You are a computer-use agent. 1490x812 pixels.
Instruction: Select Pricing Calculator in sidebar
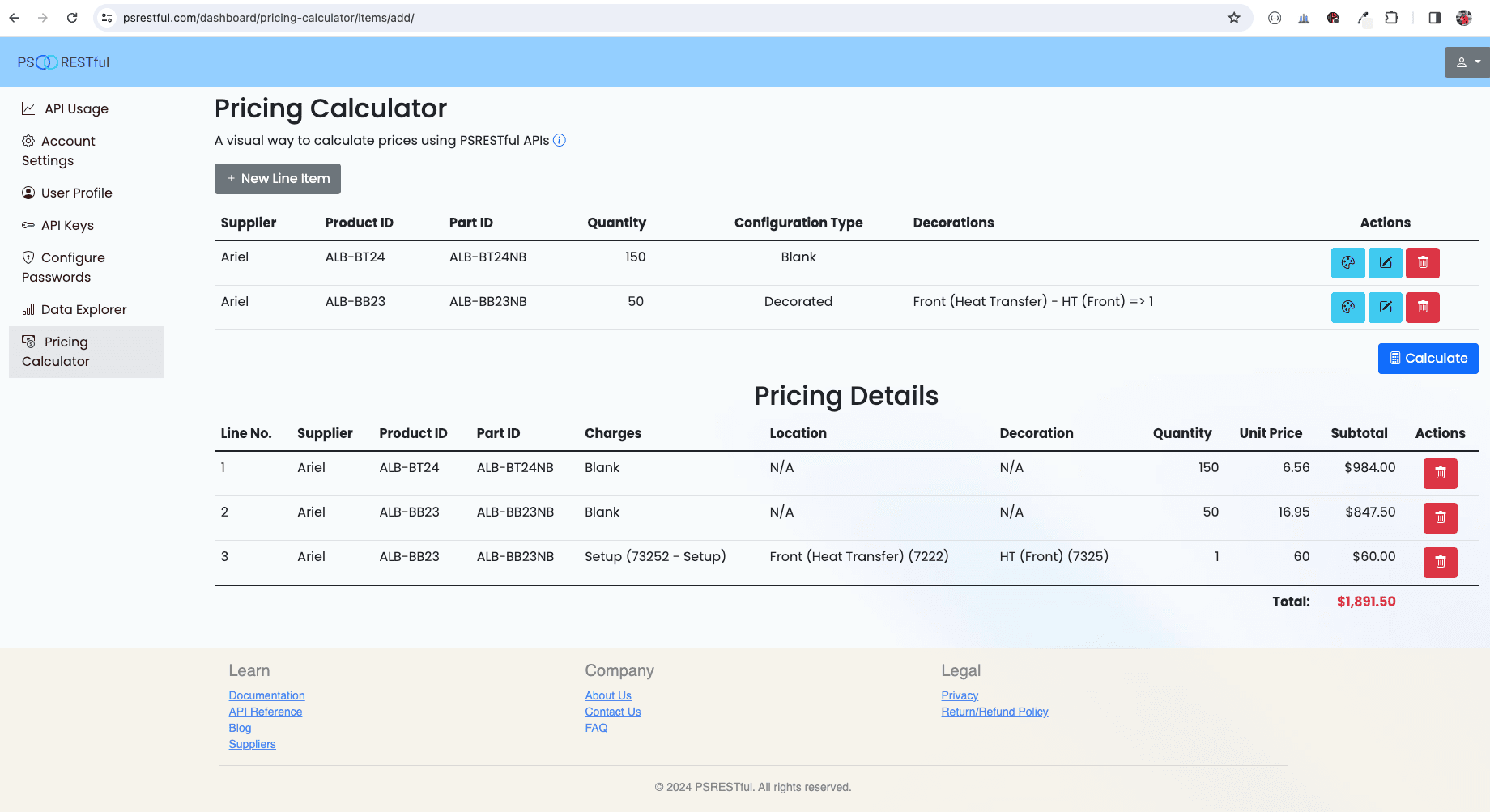(86, 351)
